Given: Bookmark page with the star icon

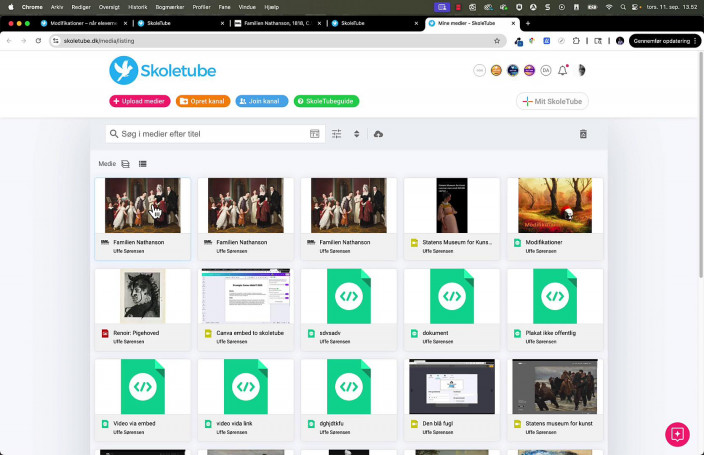Looking at the screenshot, I should (x=497, y=41).
